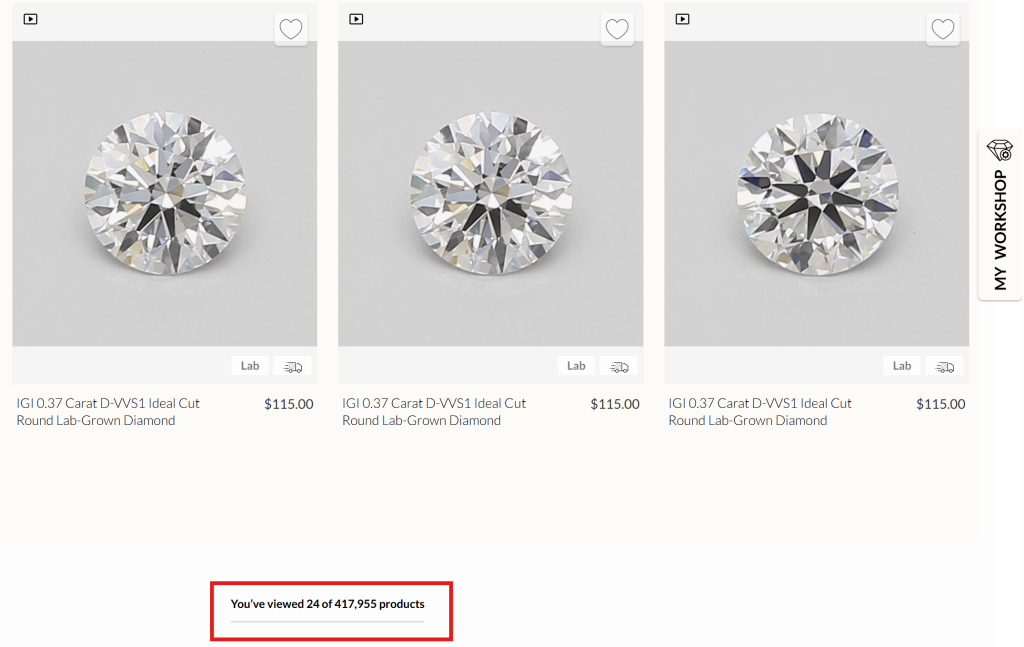Favorite the first diamond using the heart icon
This screenshot has width=1024, height=647.
pyautogui.click(x=290, y=29)
